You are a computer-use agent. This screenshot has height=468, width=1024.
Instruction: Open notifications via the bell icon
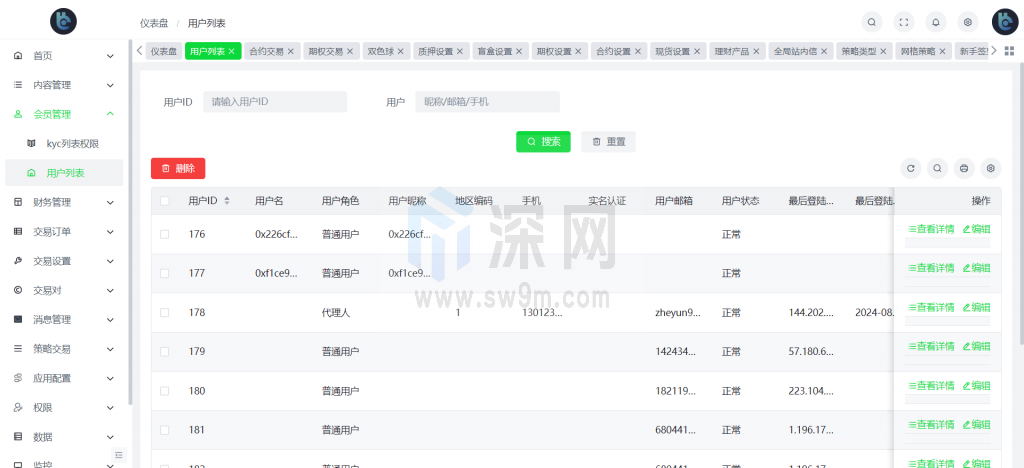point(936,21)
